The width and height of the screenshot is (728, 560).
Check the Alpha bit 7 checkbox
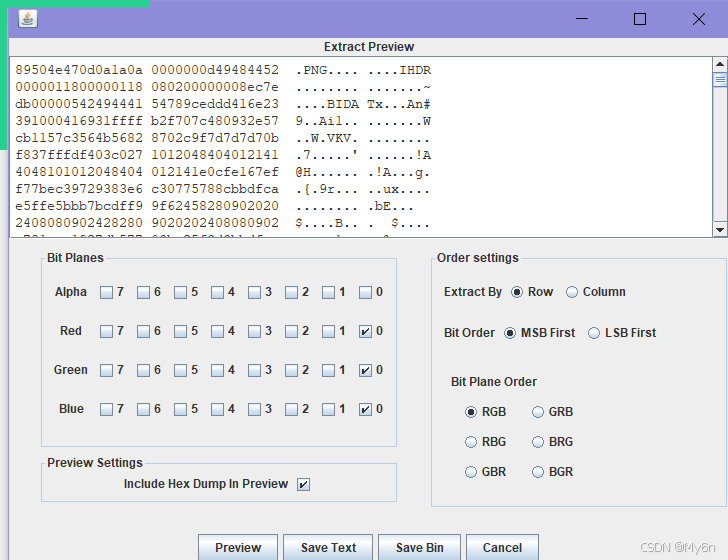(x=106, y=292)
